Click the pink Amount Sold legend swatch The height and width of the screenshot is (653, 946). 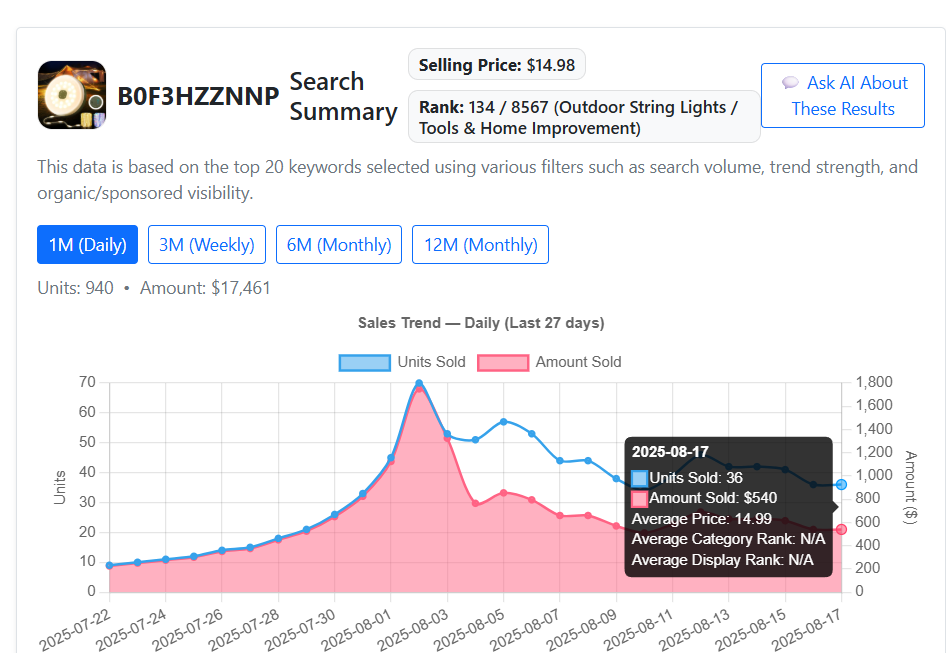click(503, 362)
